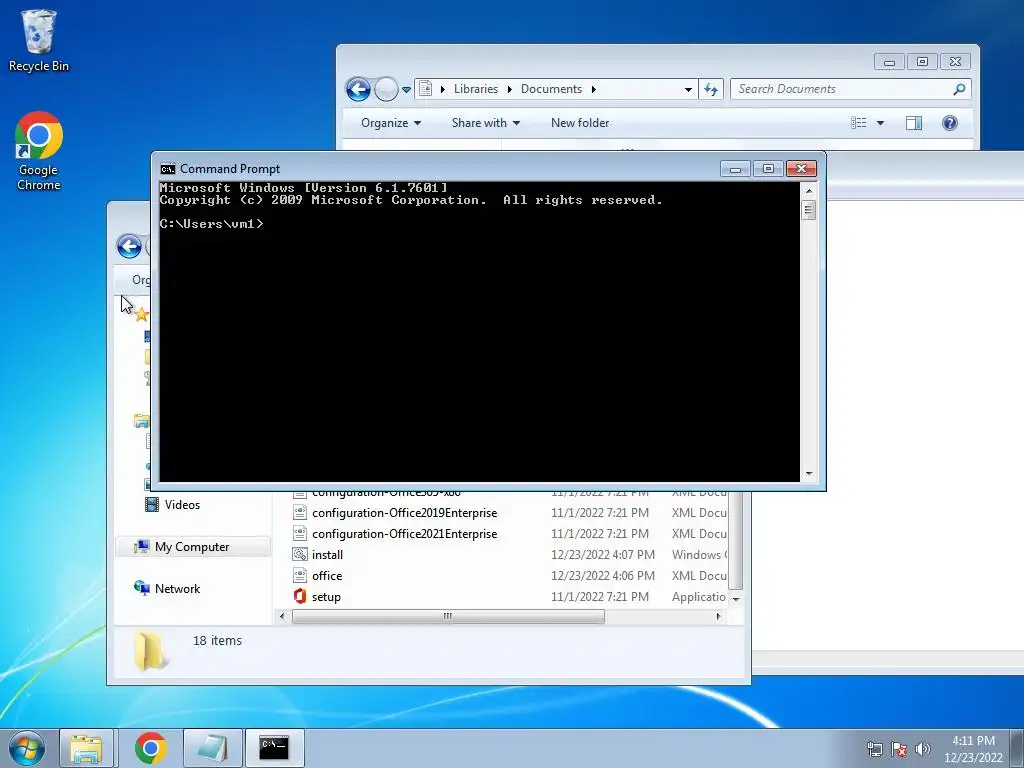This screenshot has width=1024, height=768.
Task: Open the Recycle Bin desktop icon
Action: [39, 40]
